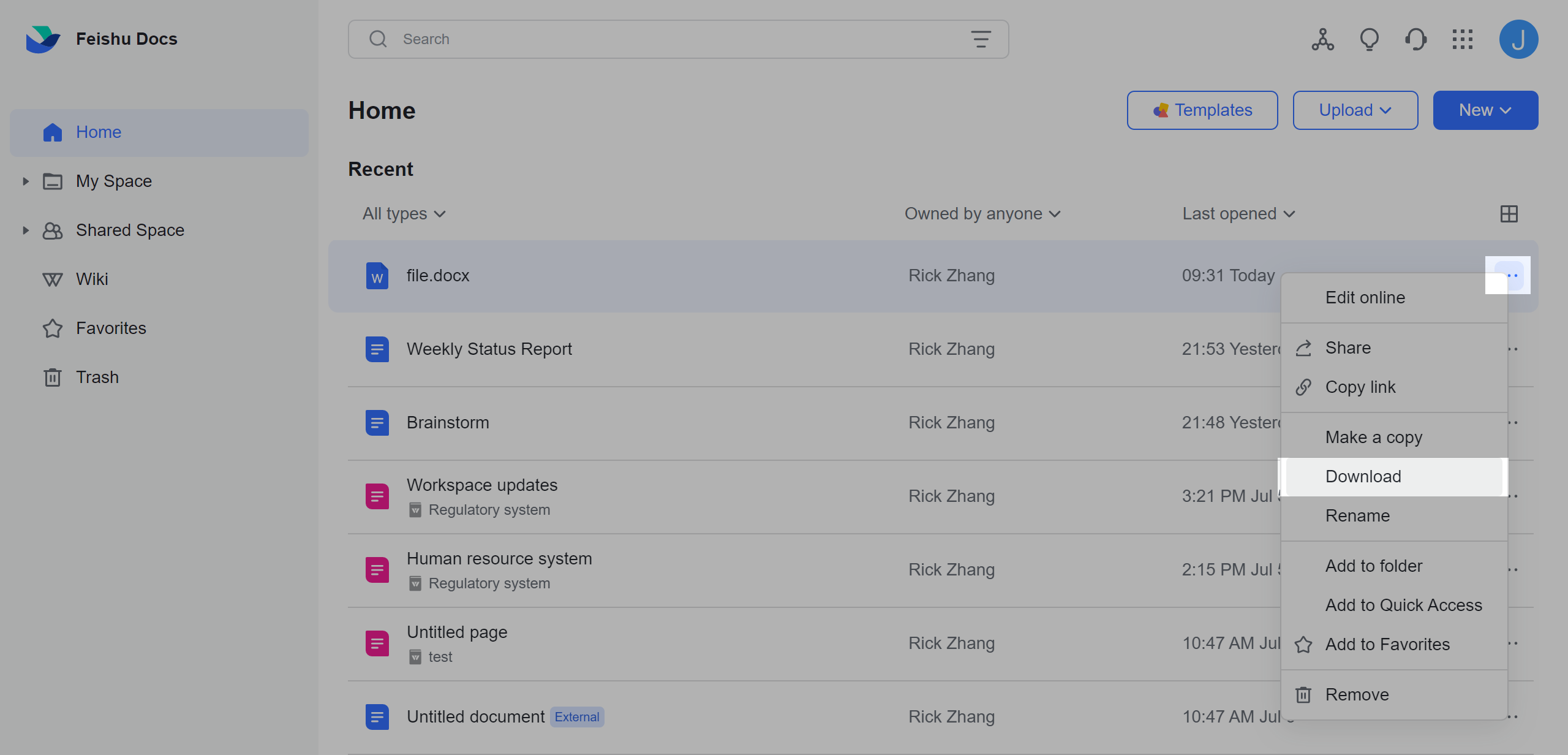Open the Owned by anyone dropdown
The width and height of the screenshot is (1568, 755).
tap(981, 213)
